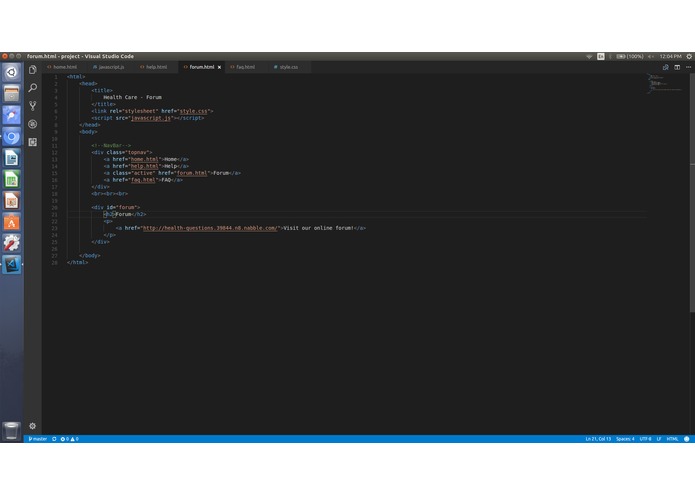Viewport: 695px width, 494px height.
Task: Click the Visual Studio Code dock icon
Action: [x=12, y=265]
